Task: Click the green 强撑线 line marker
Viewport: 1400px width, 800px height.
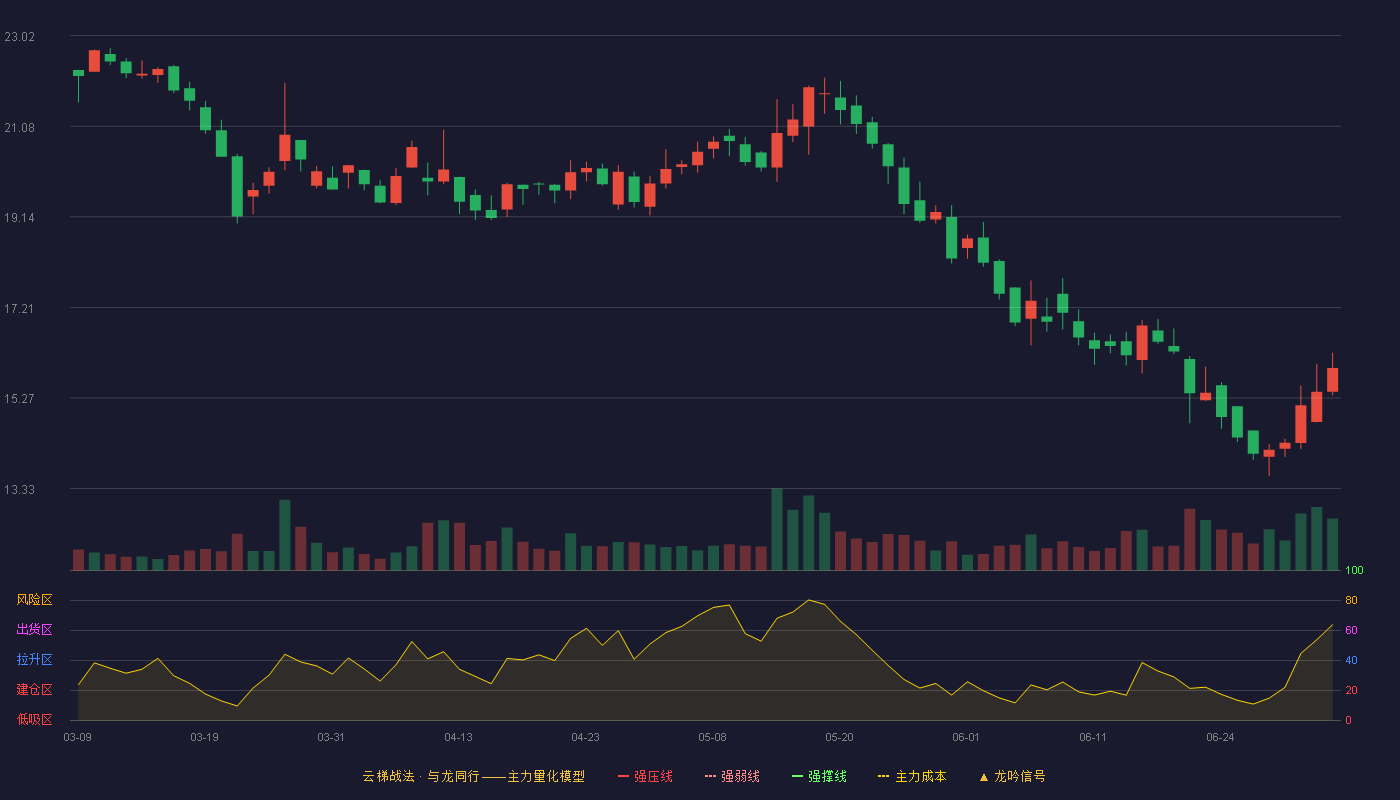Action: [797, 777]
